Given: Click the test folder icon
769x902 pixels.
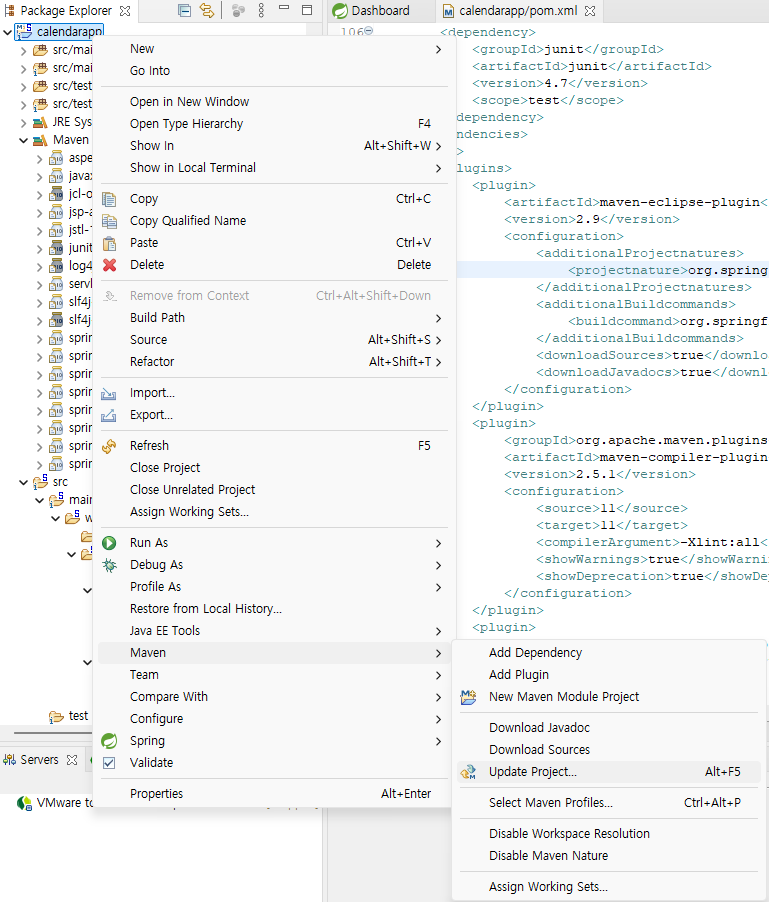Looking at the screenshot, I should coord(56,716).
